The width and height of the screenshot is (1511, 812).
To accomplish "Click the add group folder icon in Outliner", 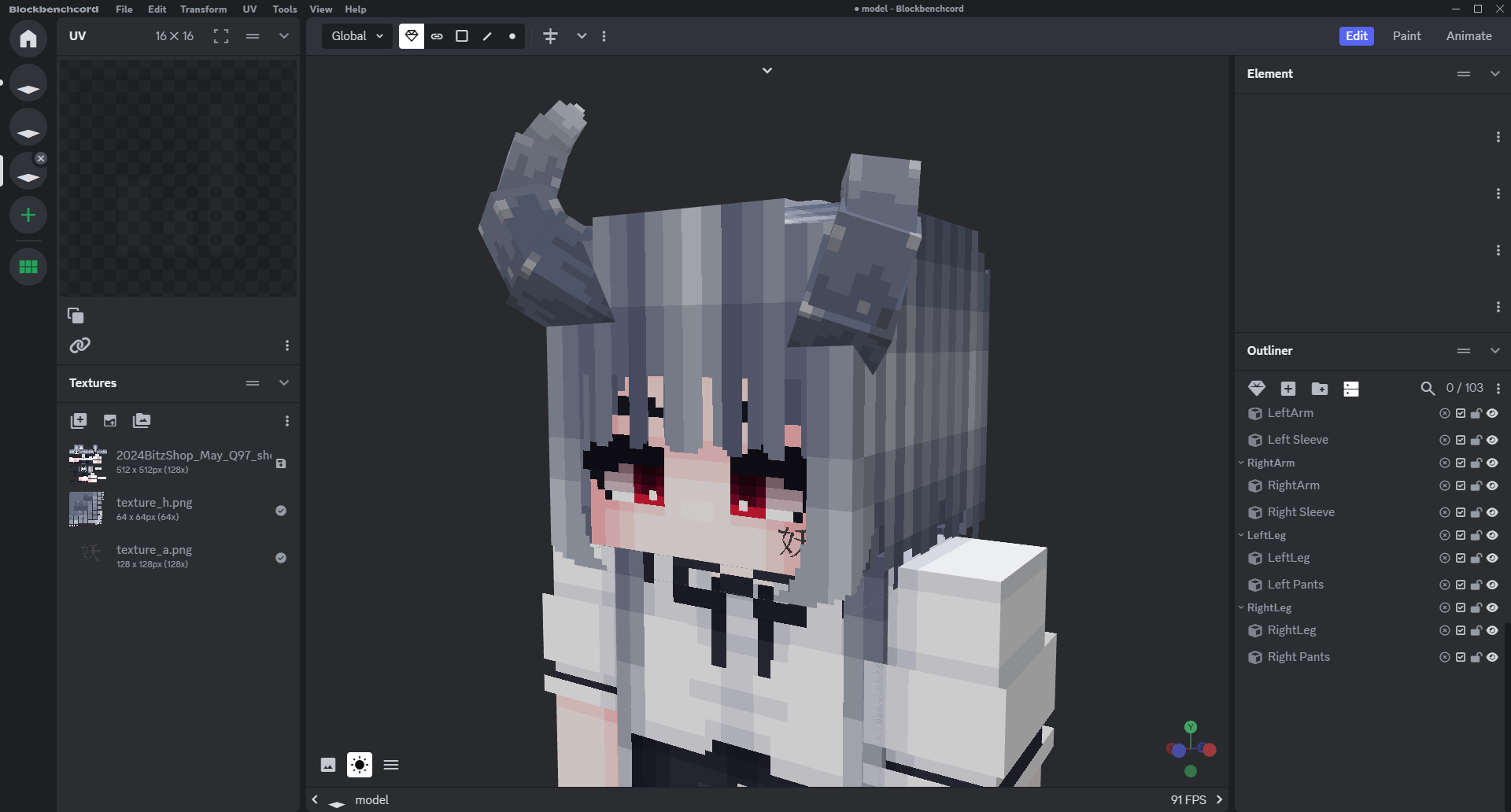I will pos(1320,389).
